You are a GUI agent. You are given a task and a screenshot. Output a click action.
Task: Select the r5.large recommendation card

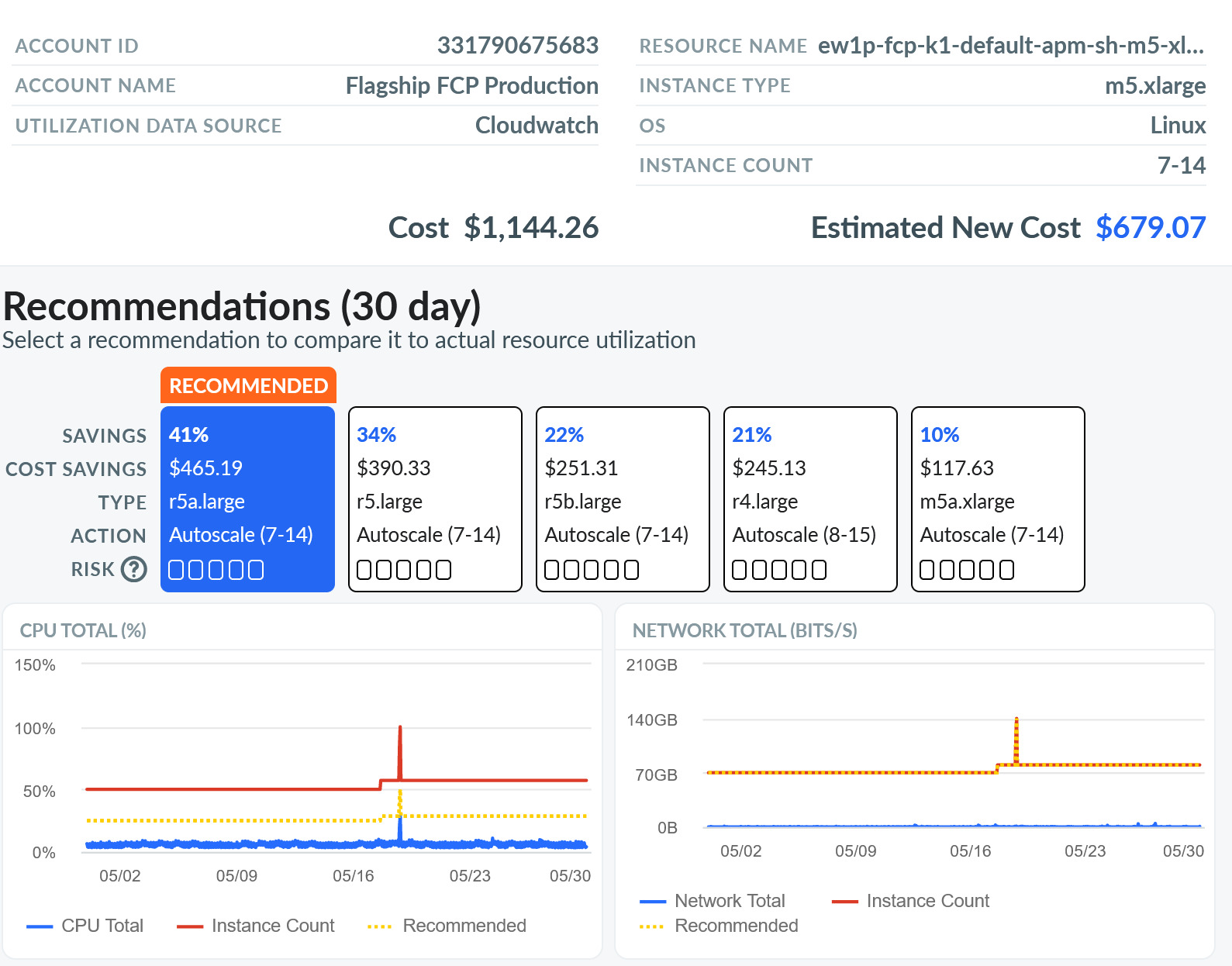coord(435,499)
